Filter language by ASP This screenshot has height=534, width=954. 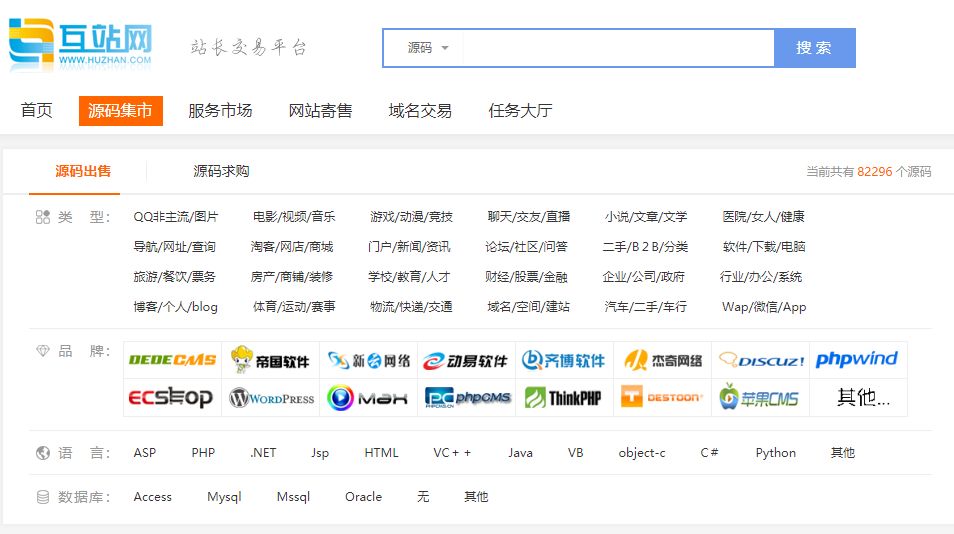(145, 453)
